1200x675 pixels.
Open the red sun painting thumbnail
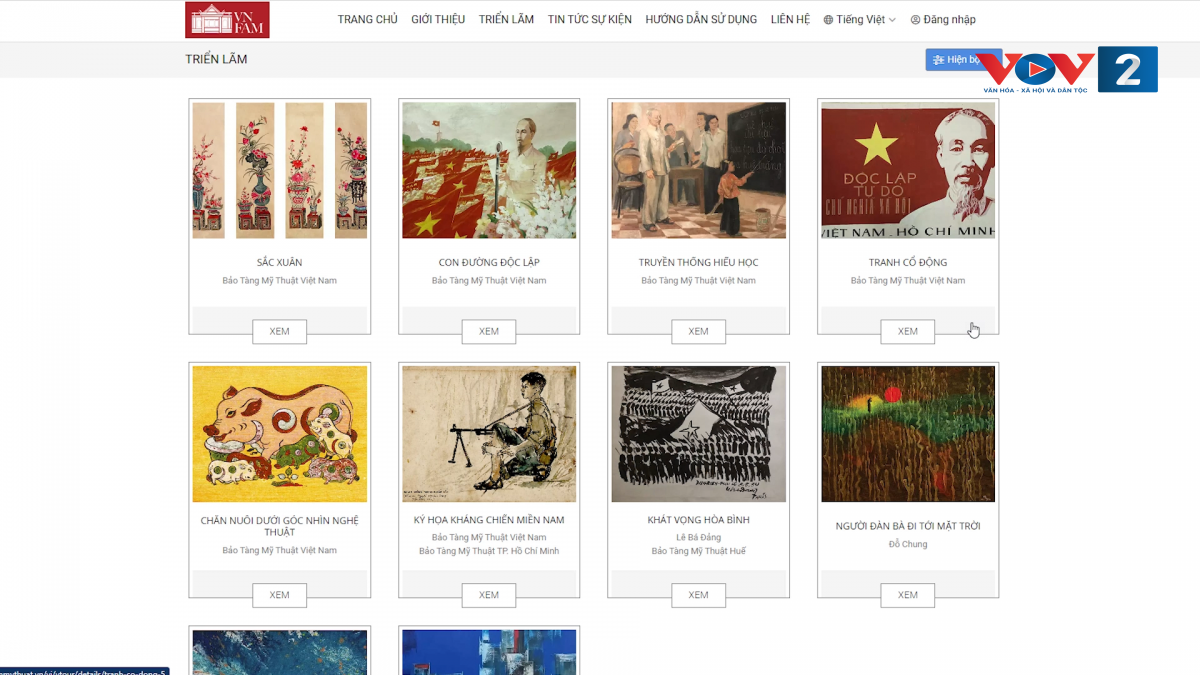pos(908,434)
